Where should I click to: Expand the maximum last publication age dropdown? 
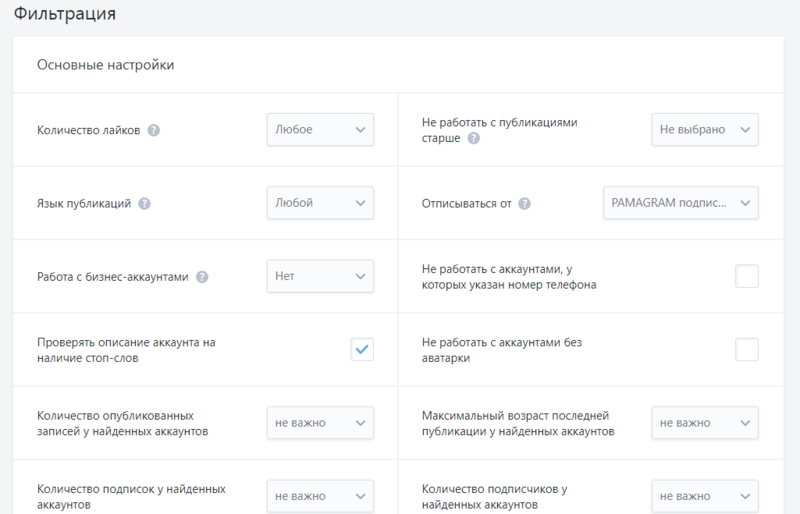704,422
